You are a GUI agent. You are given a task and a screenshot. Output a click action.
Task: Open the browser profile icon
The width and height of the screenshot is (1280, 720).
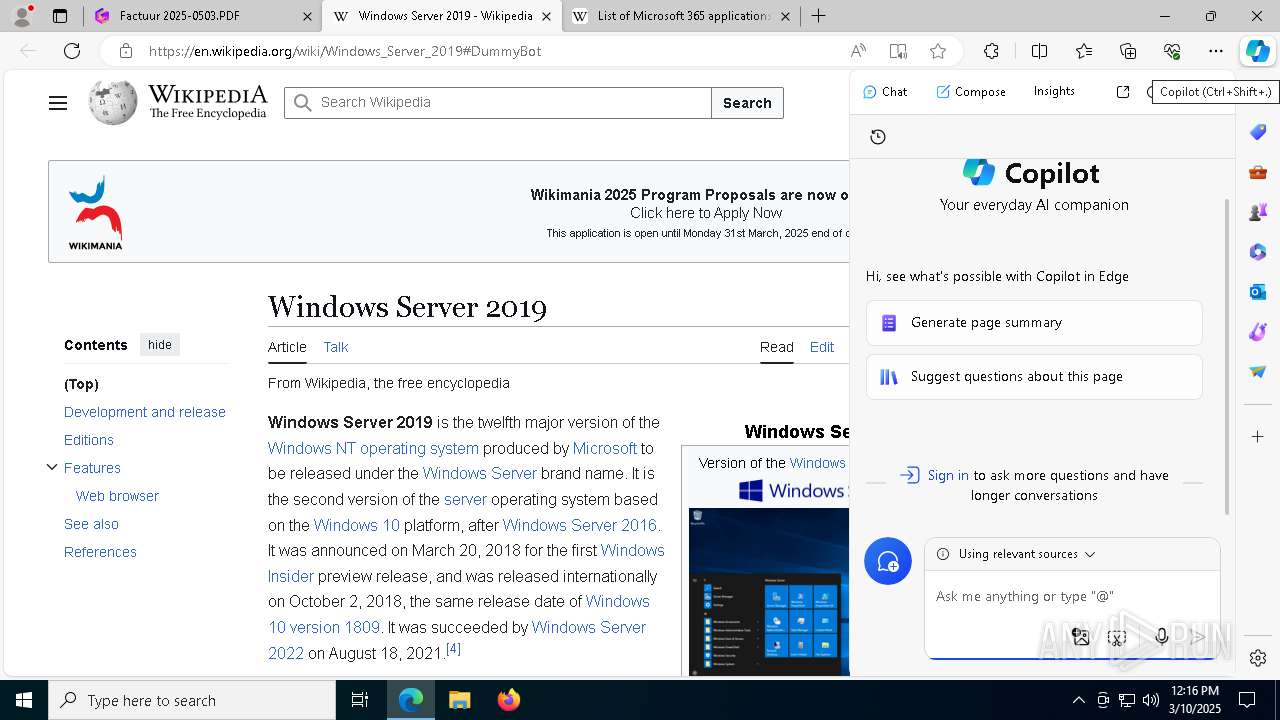22,16
